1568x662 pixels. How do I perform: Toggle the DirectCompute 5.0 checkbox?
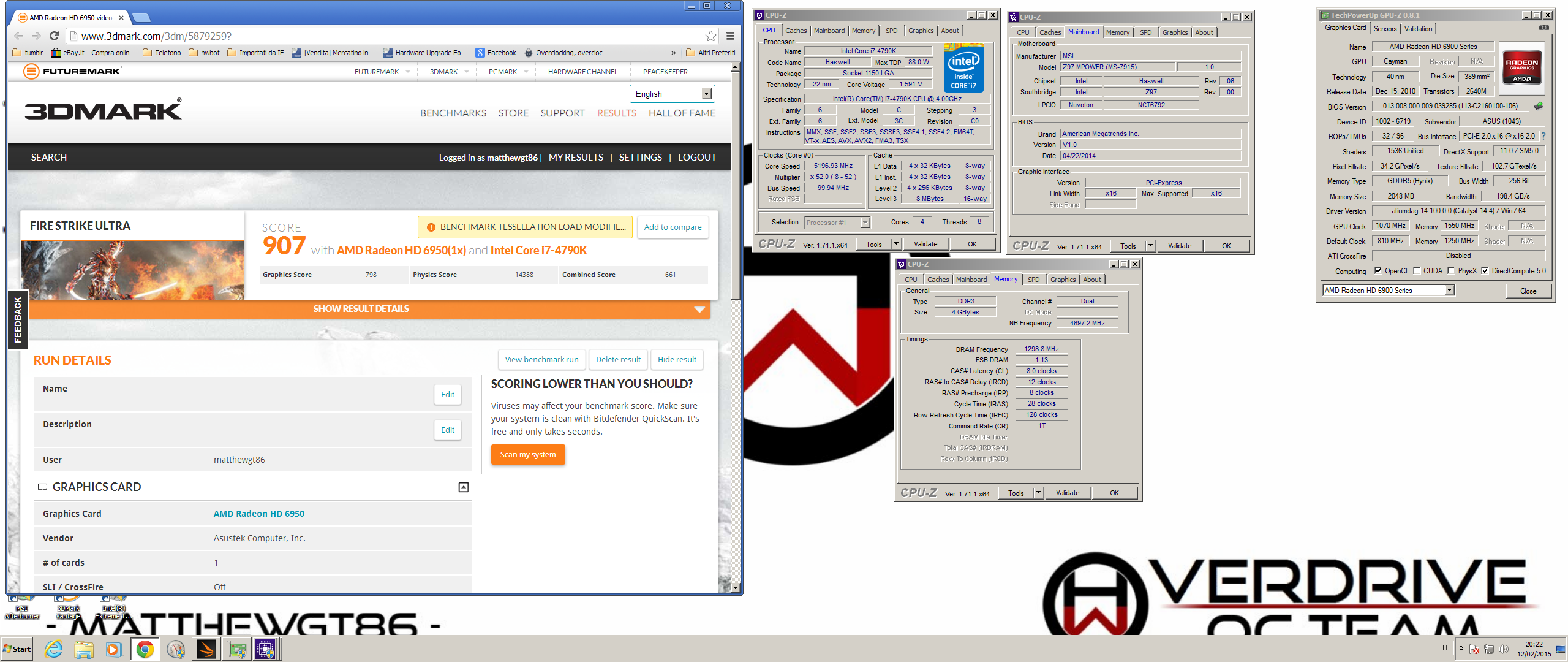click(x=1485, y=271)
